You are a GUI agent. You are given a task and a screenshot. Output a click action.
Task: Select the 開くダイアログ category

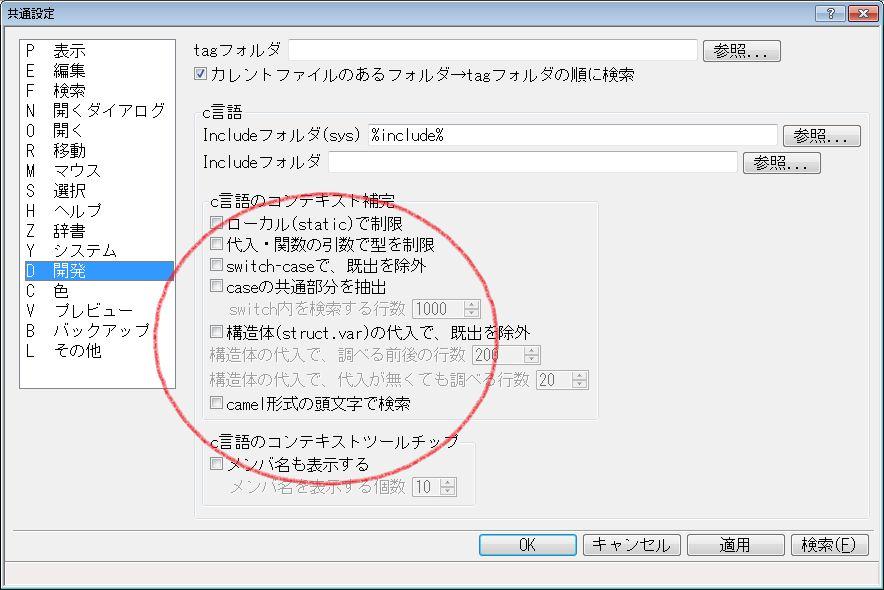point(108,111)
